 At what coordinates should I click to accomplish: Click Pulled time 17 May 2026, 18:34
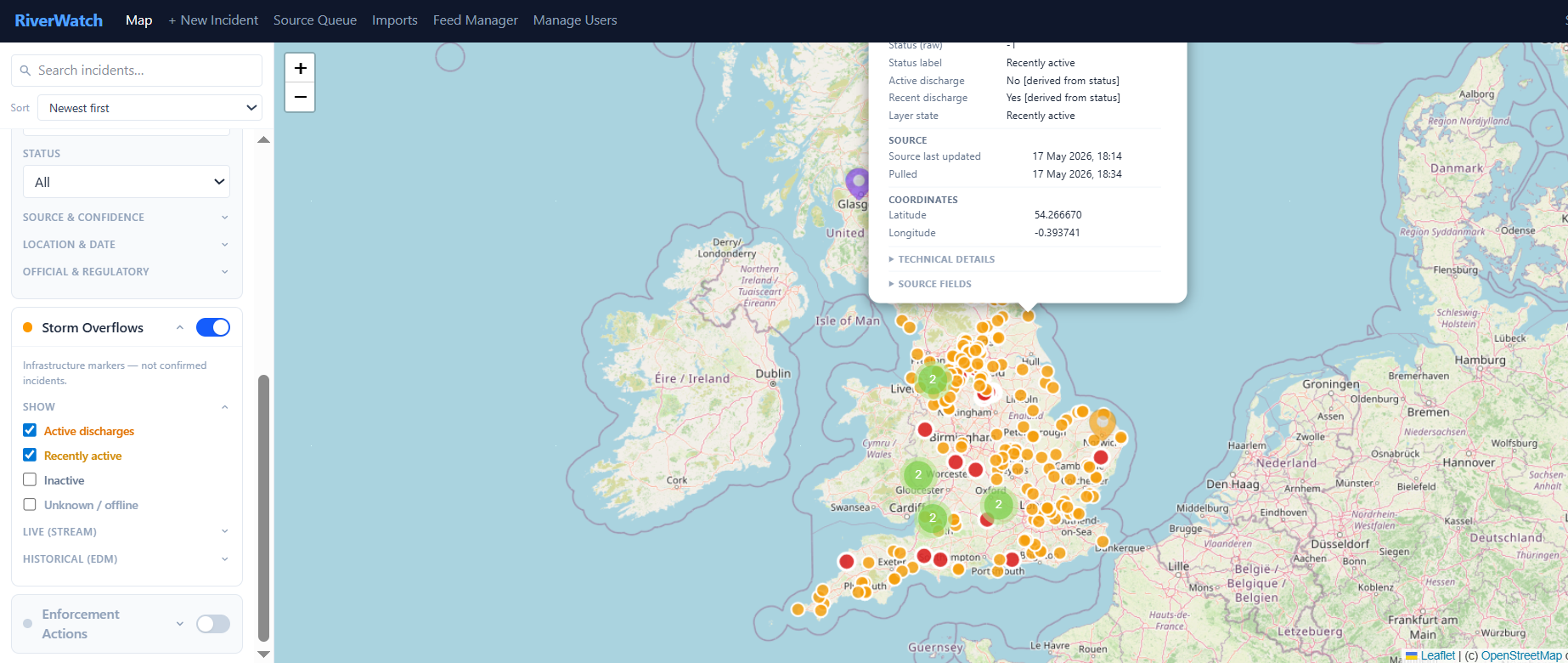click(x=1077, y=174)
